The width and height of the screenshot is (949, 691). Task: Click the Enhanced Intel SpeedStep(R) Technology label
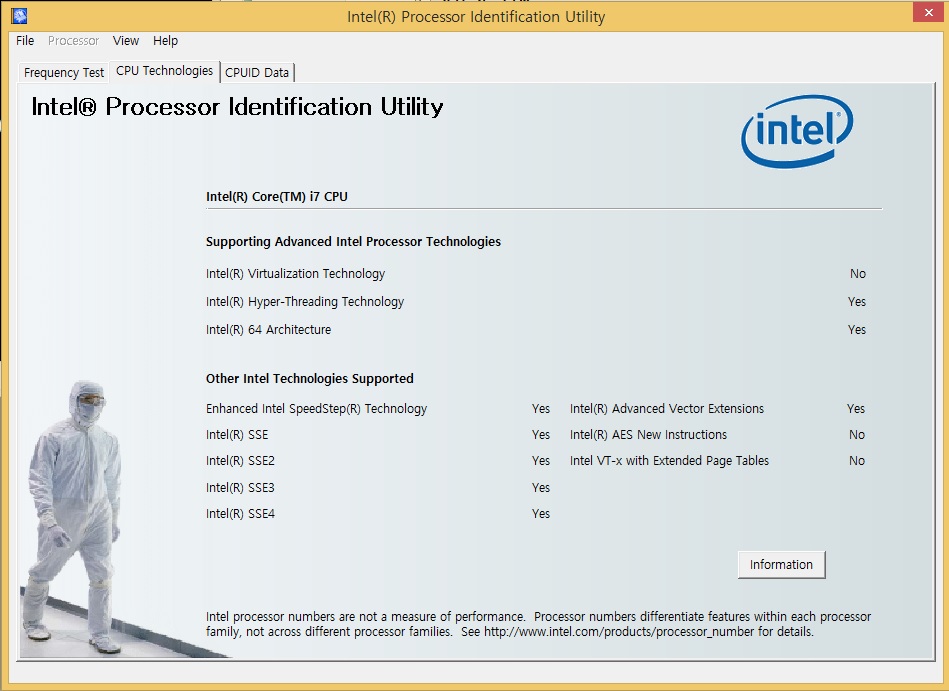pos(317,408)
